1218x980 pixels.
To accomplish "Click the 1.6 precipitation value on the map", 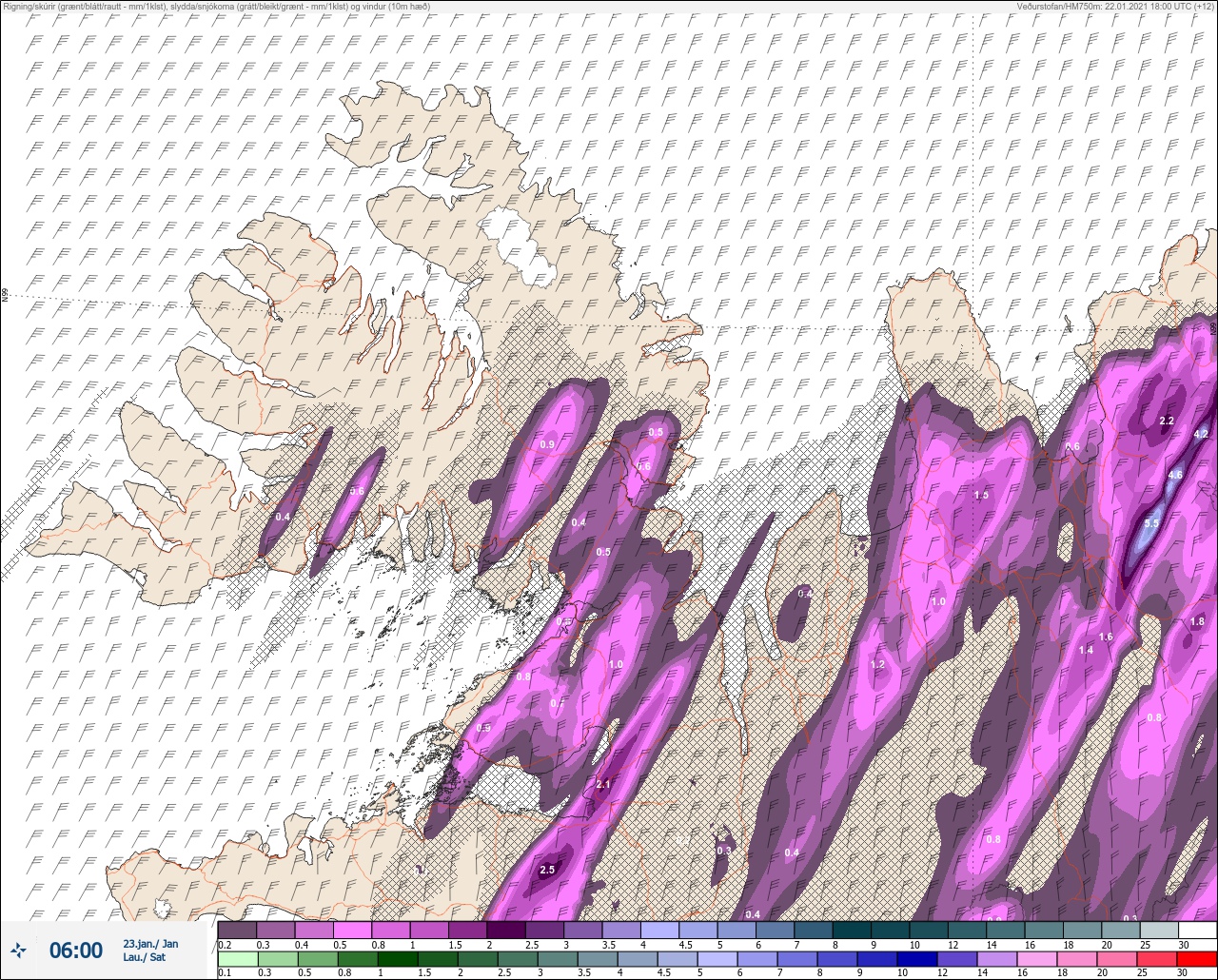I will (x=1106, y=637).
